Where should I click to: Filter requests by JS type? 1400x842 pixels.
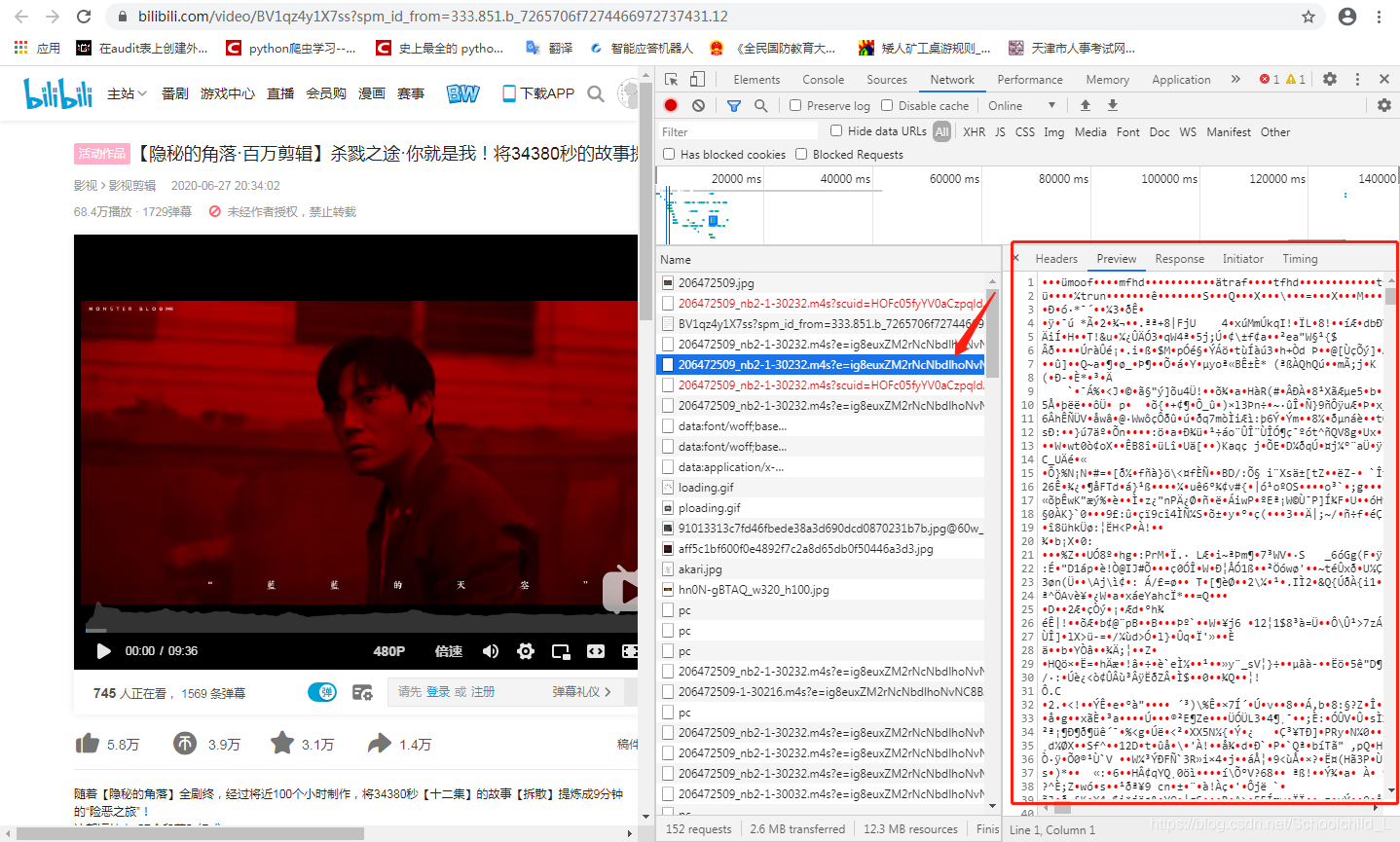click(1000, 131)
